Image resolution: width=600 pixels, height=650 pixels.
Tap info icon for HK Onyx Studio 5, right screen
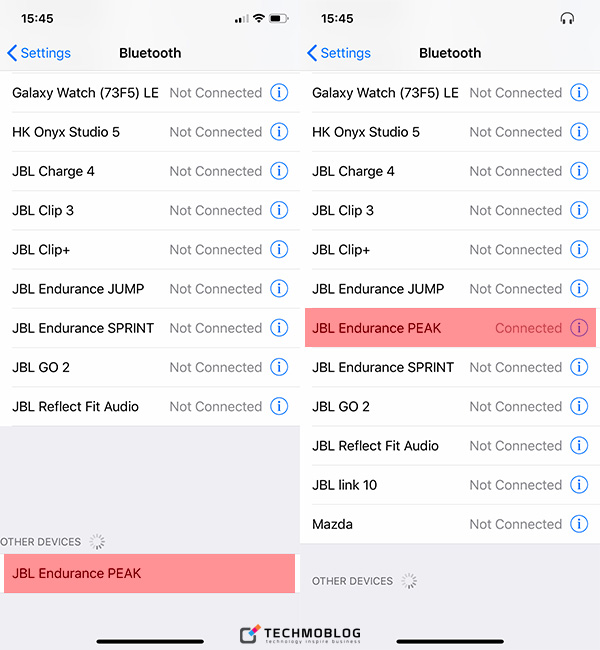coord(579,132)
